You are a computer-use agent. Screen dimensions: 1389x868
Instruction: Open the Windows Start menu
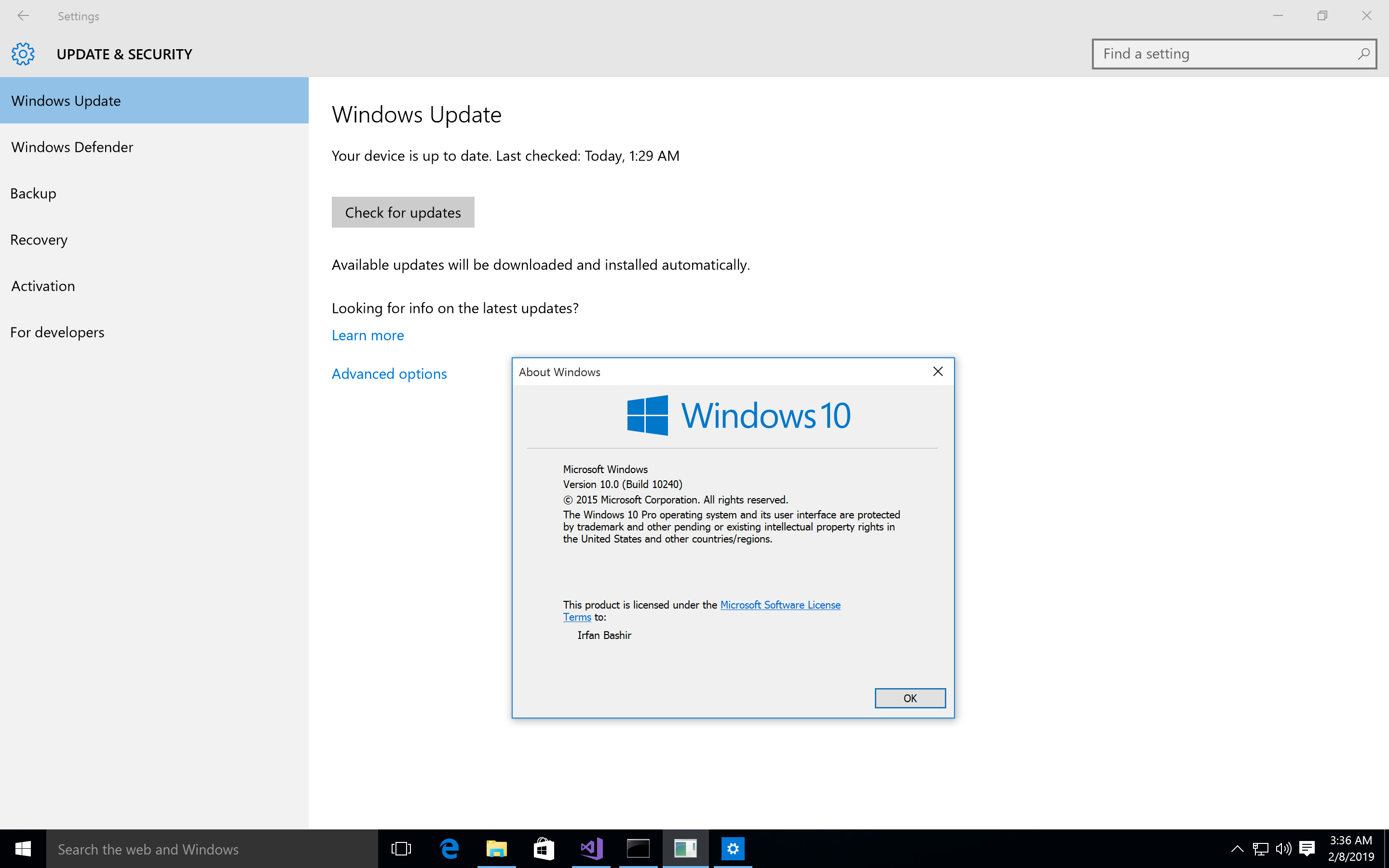pos(23,849)
